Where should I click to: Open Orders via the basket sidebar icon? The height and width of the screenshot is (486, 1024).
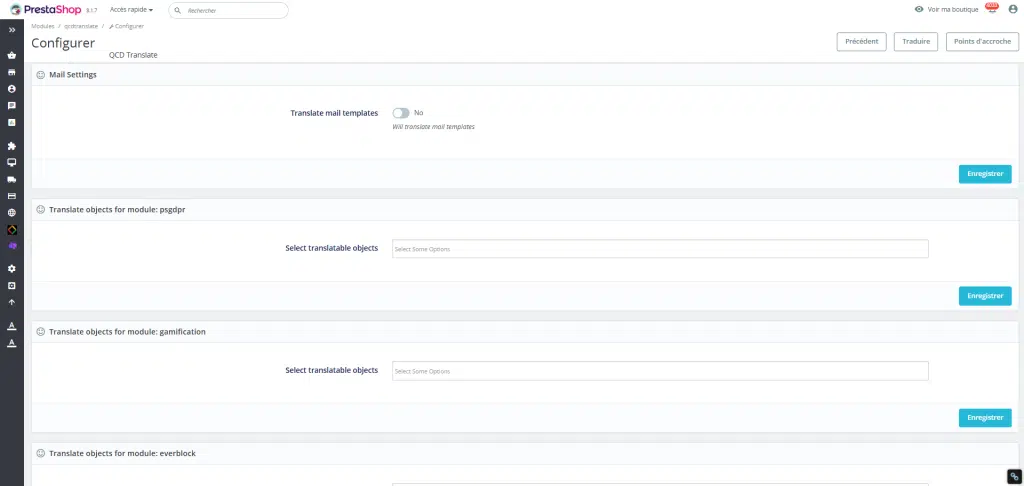[12, 56]
